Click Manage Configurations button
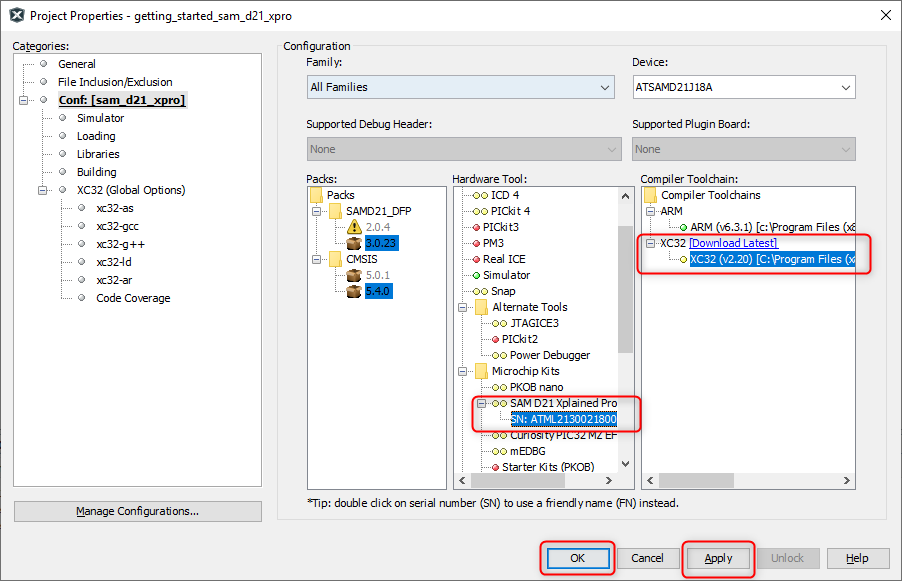Image resolution: width=902 pixels, height=581 pixels. 137,511
